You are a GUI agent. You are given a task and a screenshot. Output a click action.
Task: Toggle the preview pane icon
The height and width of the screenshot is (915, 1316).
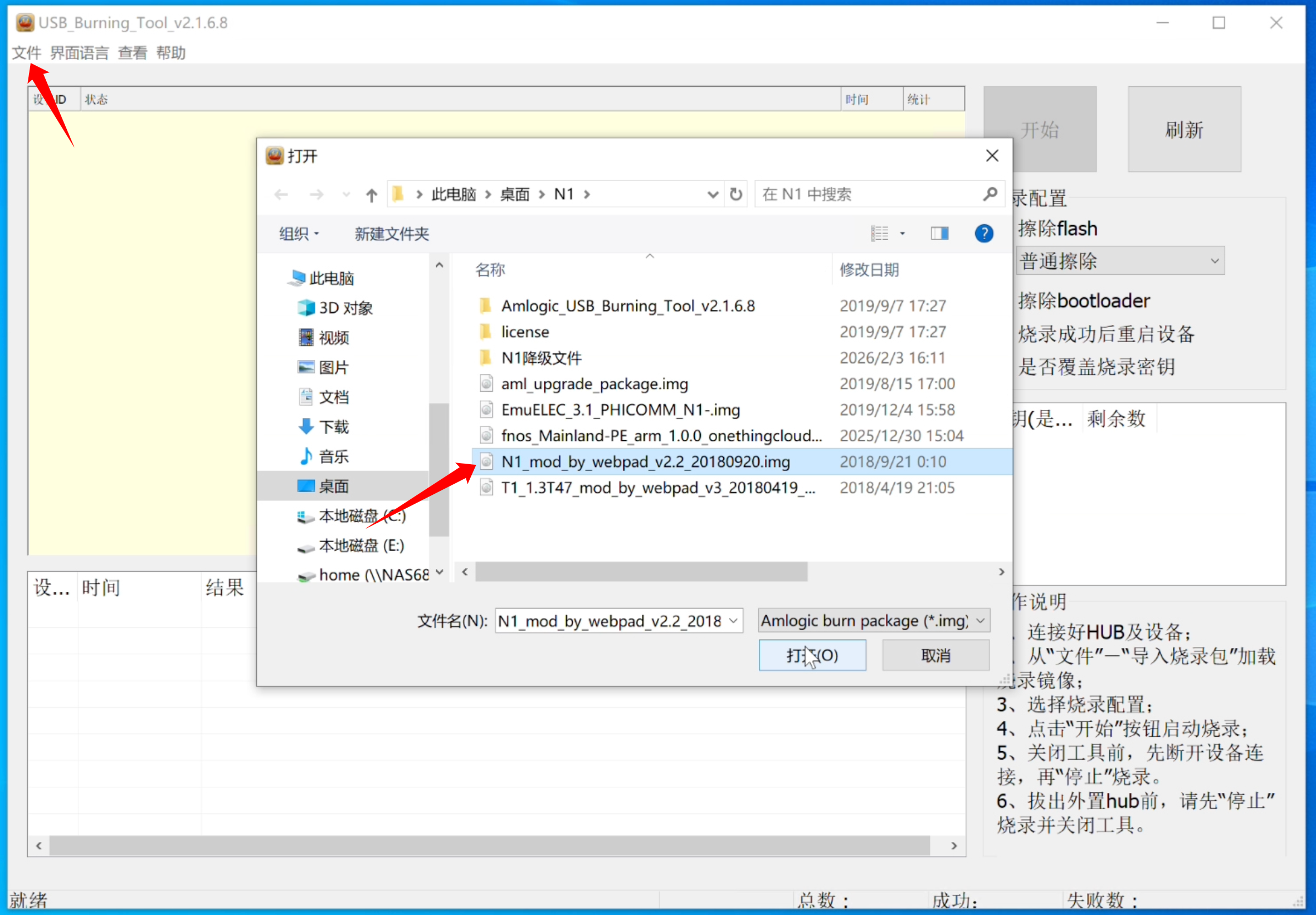(x=939, y=233)
